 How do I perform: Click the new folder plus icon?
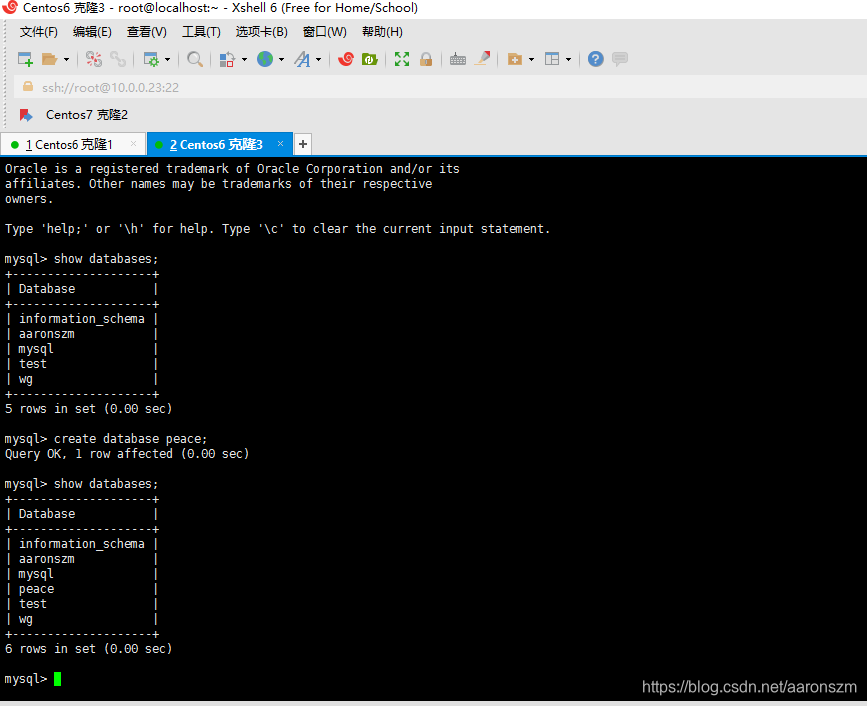pos(515,59)
